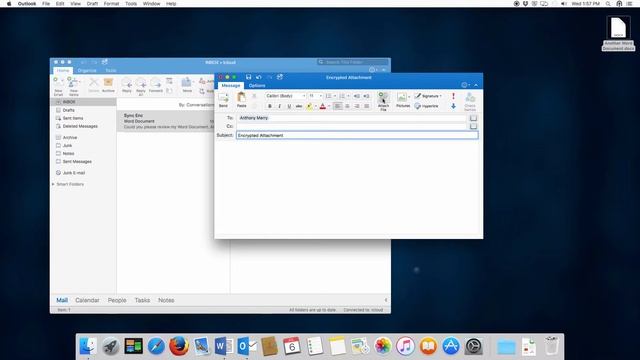Viewport: 640px width, 360px height.
Task: Click Move icon in Inbox ribbon
Action: click(187, 85)
